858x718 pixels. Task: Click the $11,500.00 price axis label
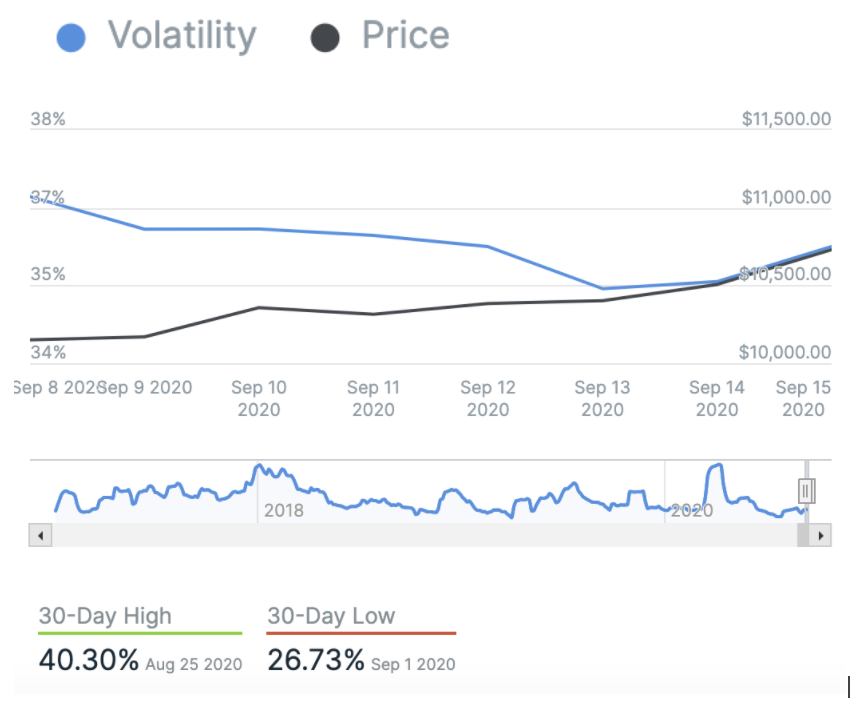coord(786,119)
